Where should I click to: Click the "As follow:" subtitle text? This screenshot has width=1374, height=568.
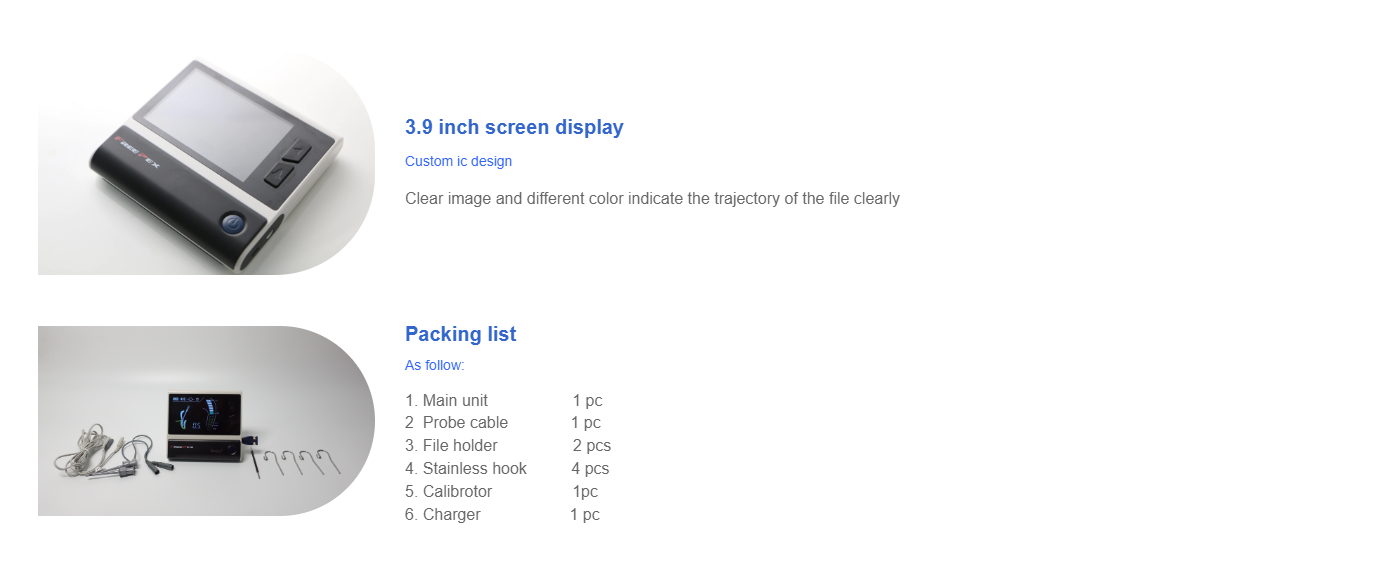tap(434, 365)
